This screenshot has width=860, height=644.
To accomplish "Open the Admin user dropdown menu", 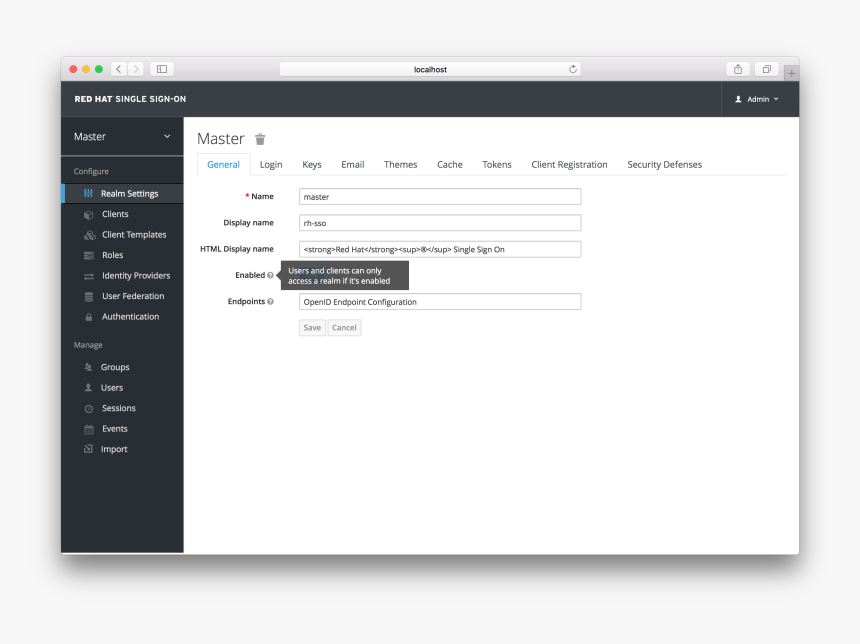I will tap(757, 99).
